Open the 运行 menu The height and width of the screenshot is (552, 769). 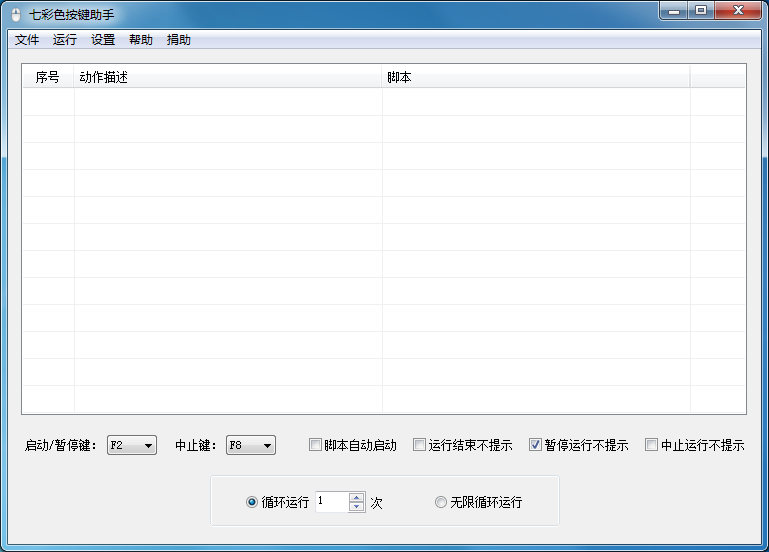pos(65,40)
